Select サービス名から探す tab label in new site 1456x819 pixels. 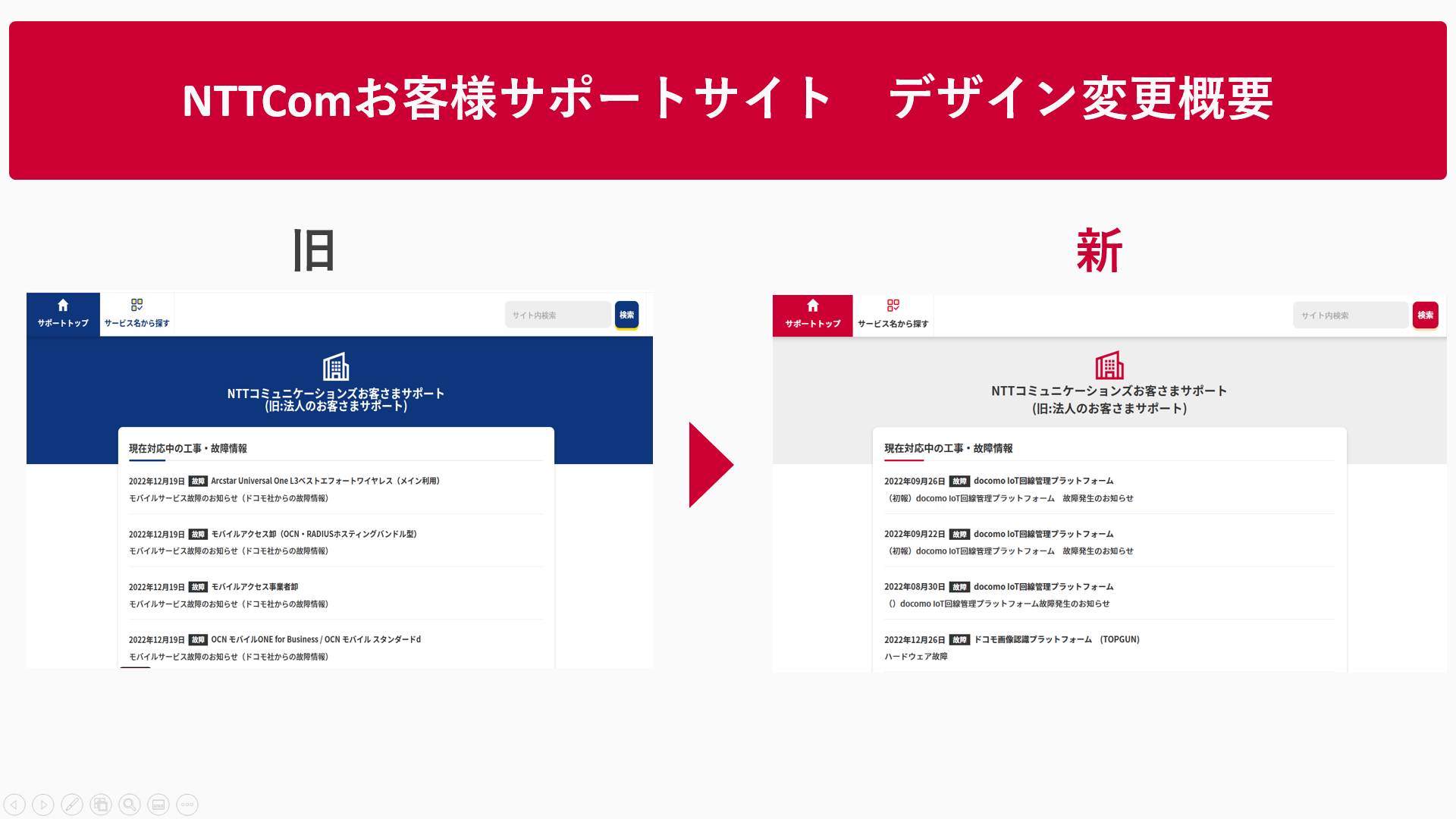(893, 324)
